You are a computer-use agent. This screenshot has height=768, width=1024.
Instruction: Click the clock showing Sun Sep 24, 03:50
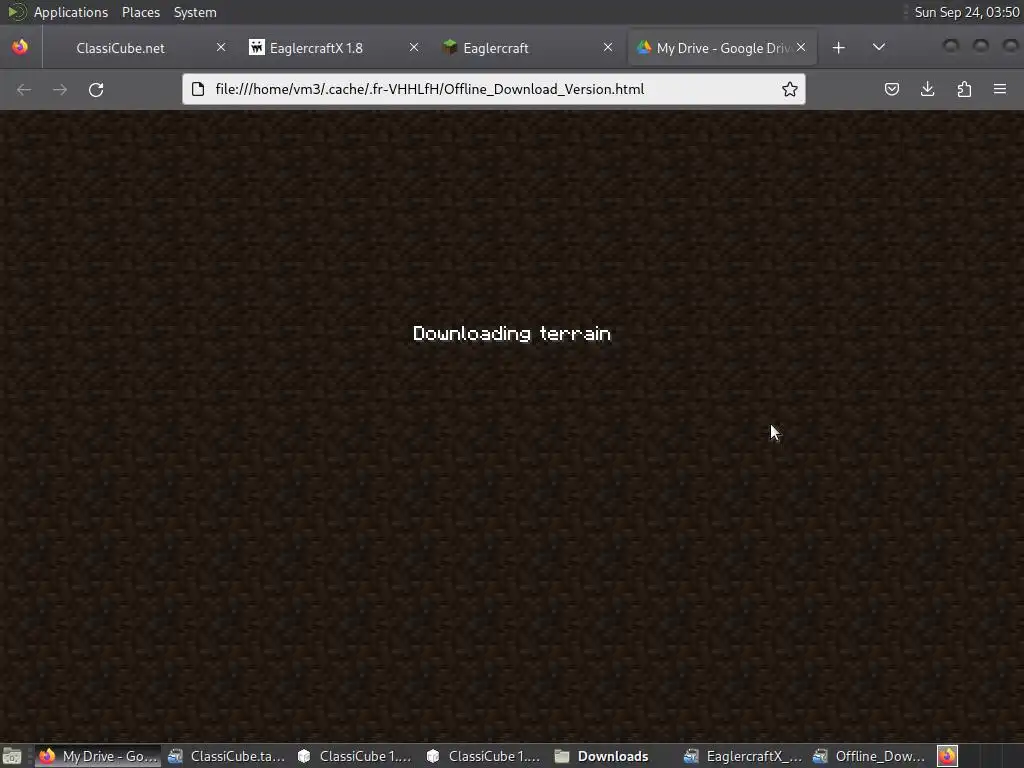pos(967,12)
